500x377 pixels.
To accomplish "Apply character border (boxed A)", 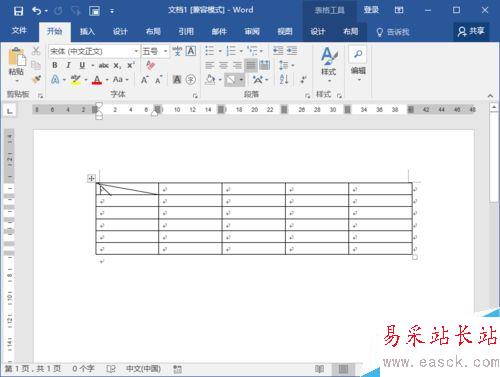I will point(191,51).
